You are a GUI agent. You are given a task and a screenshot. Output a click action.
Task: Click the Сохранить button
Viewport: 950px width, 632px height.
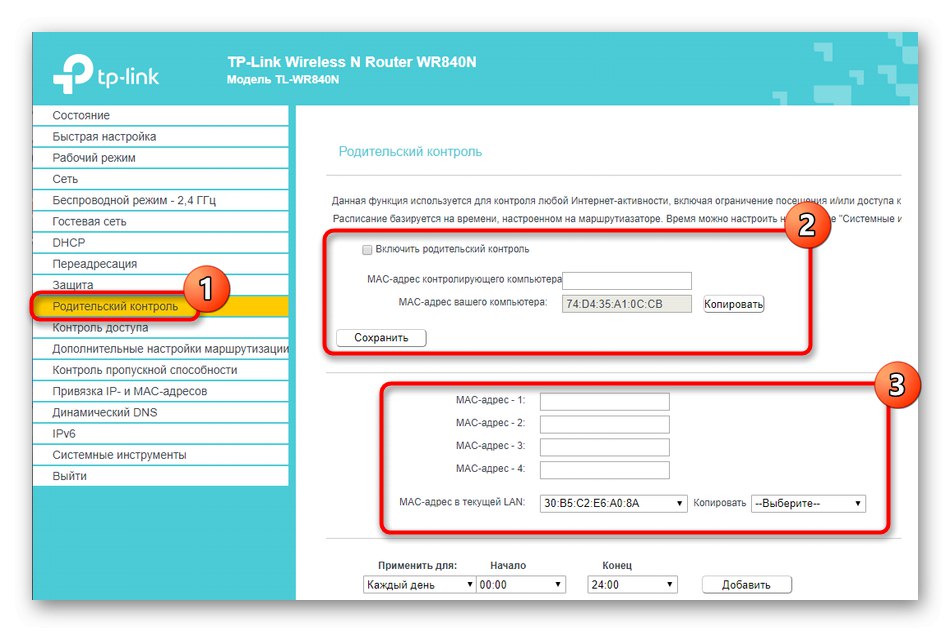tap(381, 338)
